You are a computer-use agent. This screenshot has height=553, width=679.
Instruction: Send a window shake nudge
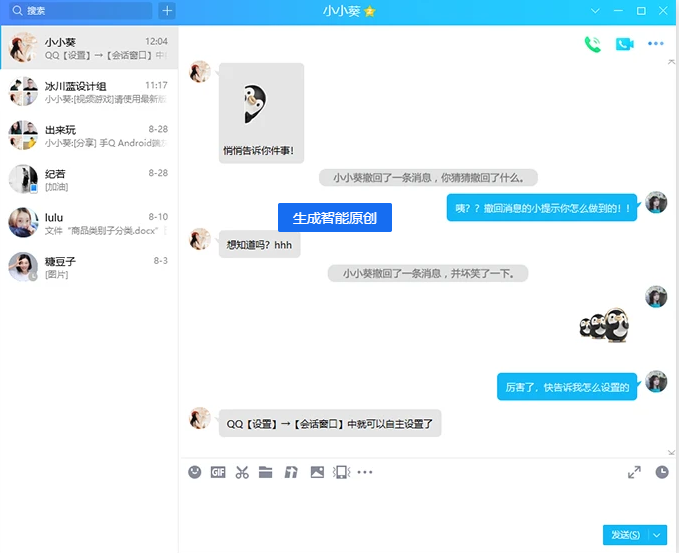coord(341,472)
